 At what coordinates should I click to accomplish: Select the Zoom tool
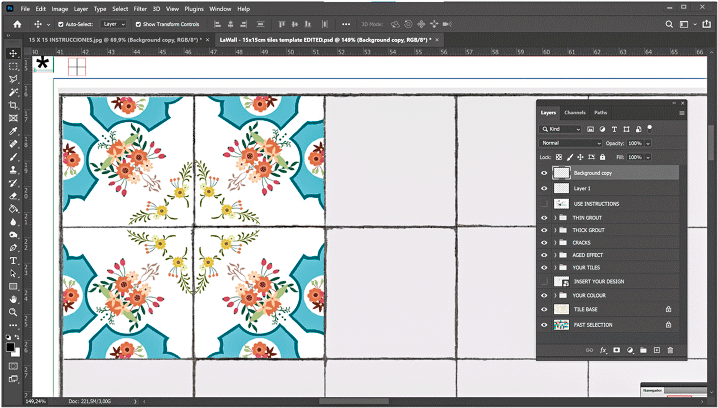[x=13, y=312]
